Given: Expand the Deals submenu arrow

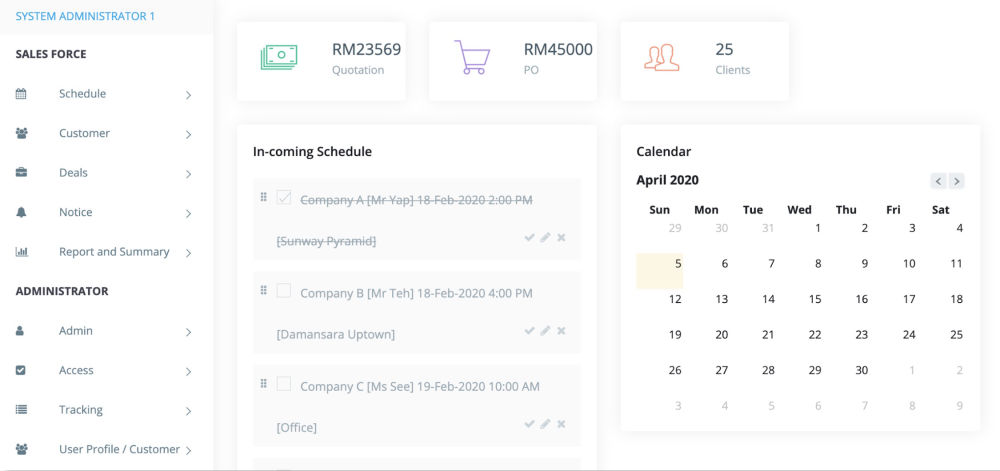Looking at the screenshot, I should [188, 174].
